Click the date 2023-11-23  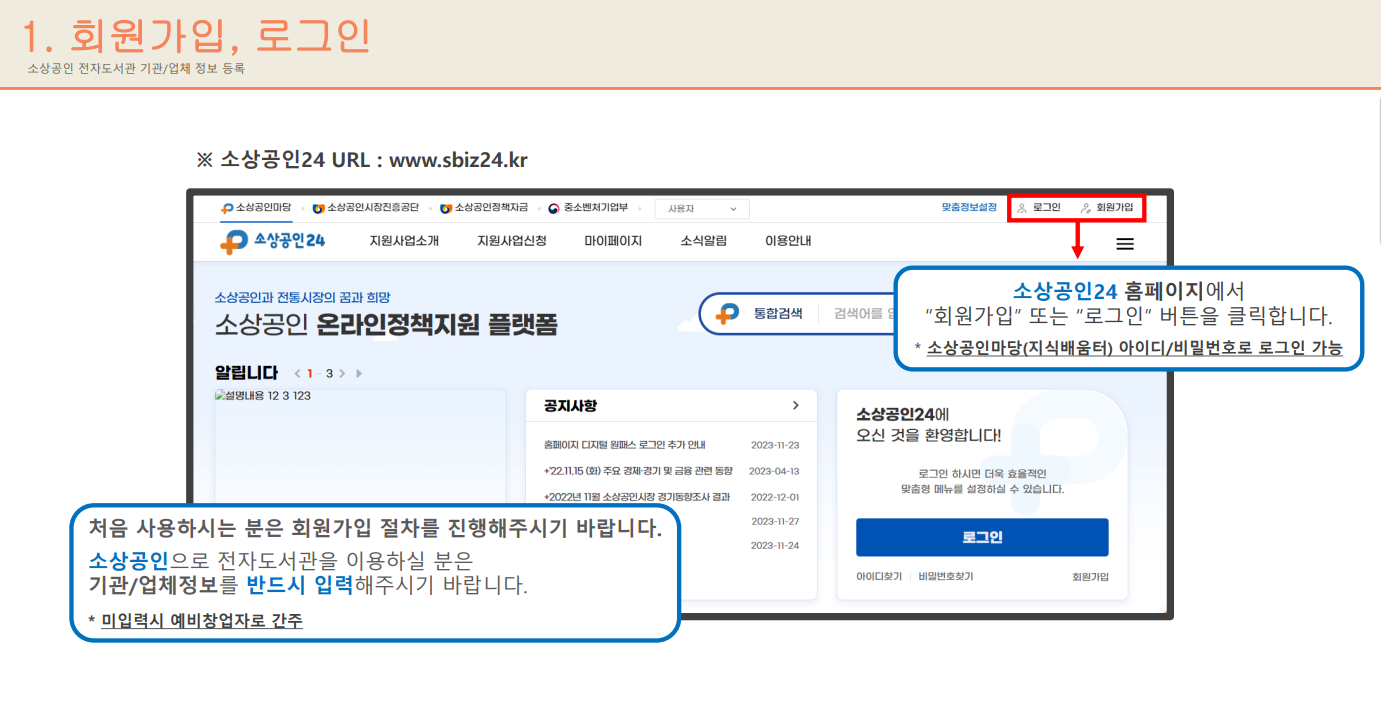(x=775, y=445)
